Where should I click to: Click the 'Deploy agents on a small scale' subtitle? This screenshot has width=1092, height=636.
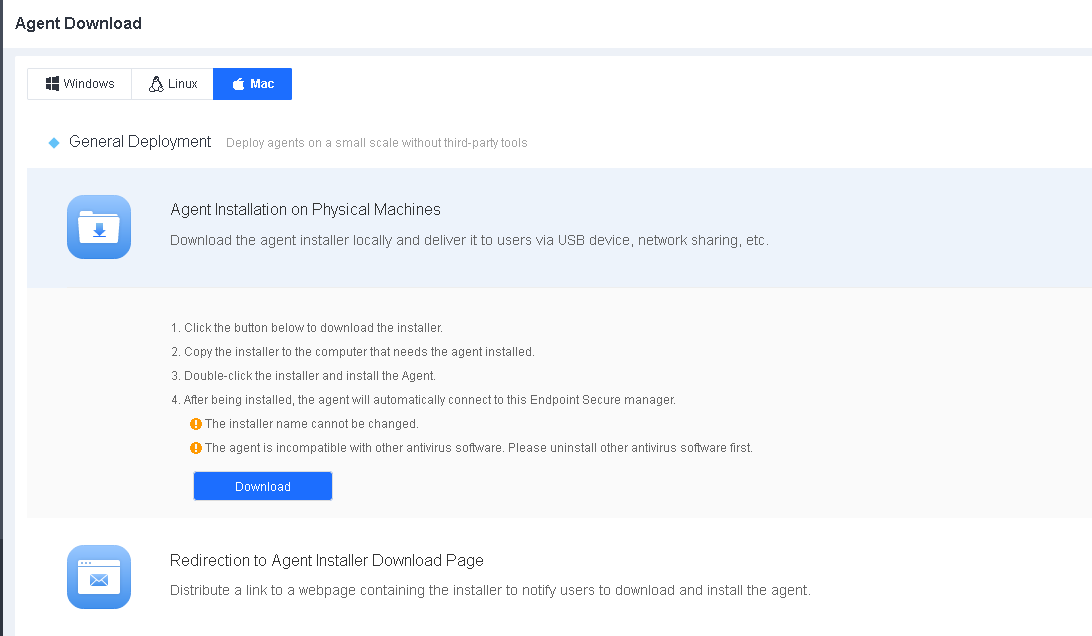(376, 143)
